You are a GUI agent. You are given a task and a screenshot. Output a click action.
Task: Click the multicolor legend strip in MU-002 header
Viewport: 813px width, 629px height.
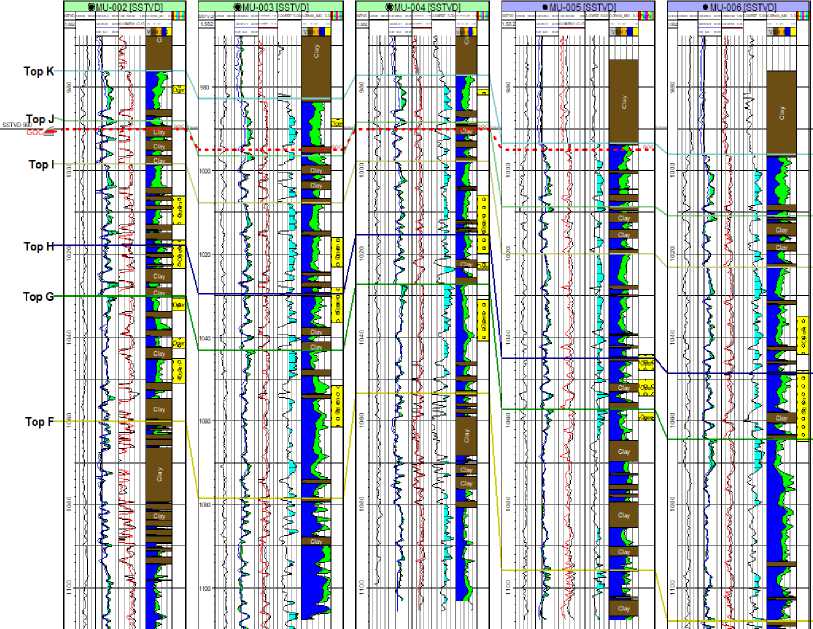pyautogui.click(x=178, y=16)
